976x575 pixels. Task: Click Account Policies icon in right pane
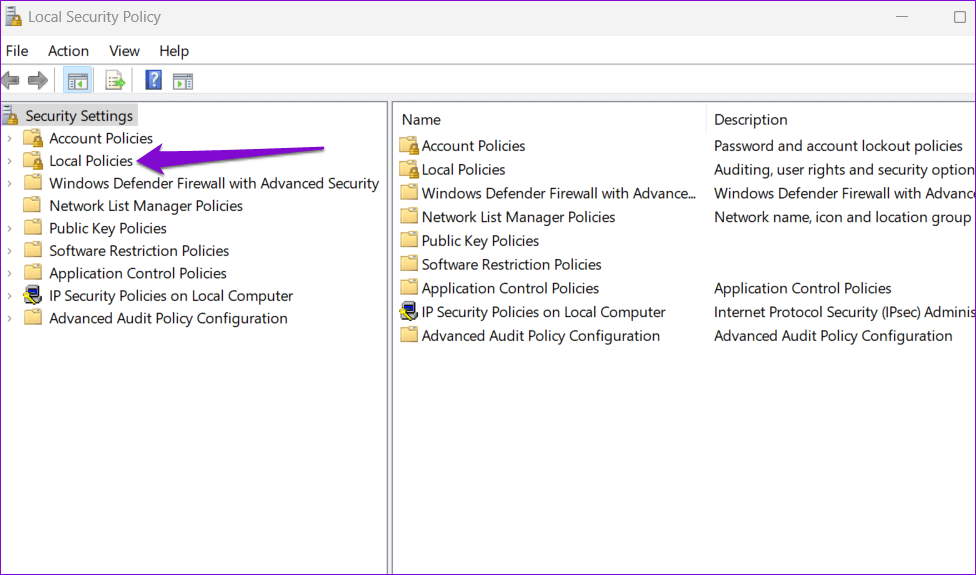tap(409, 146)
